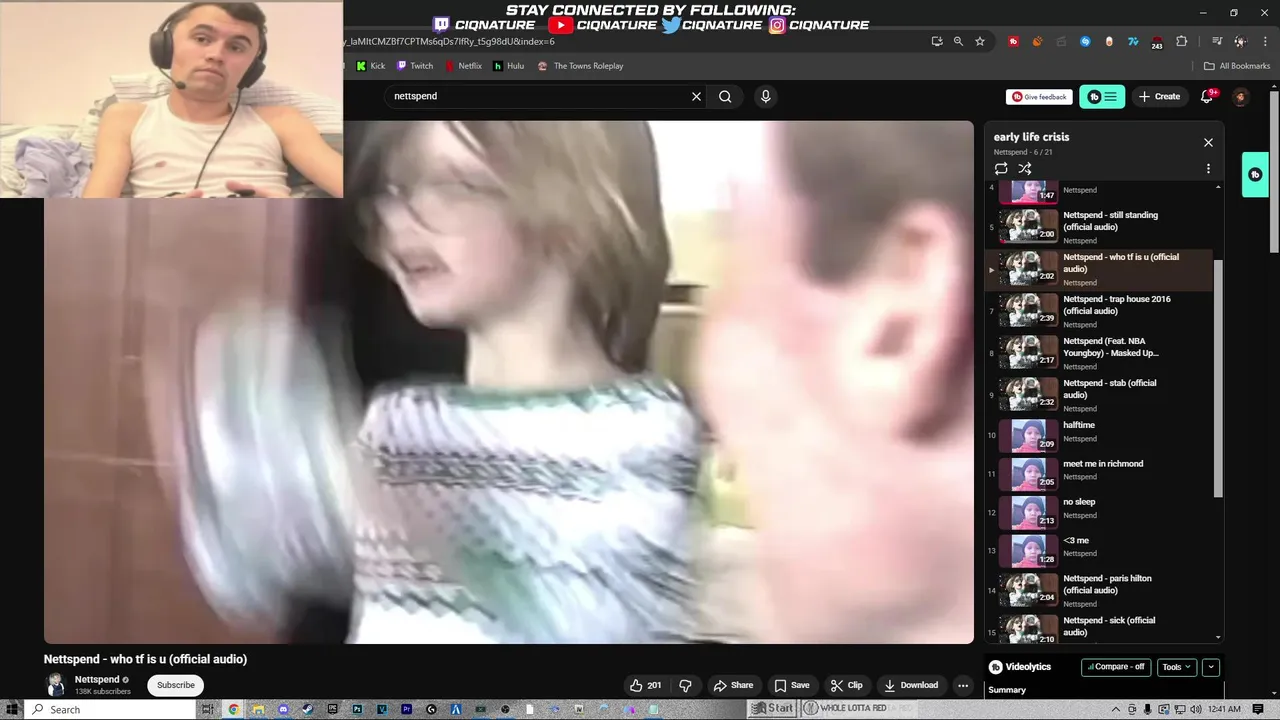Open more actions ellipsis under video
This screenshot has height=720, width=1280.
point(963,685)
